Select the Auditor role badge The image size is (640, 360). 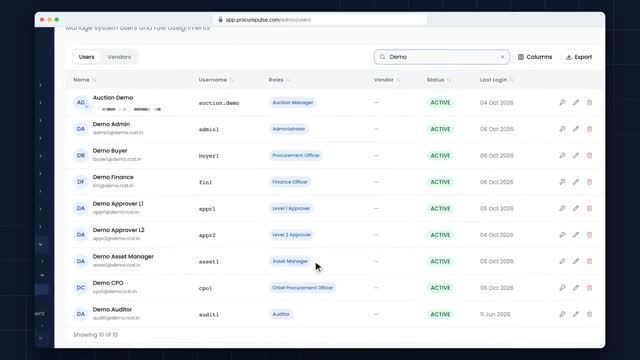(x=281, y=314)
